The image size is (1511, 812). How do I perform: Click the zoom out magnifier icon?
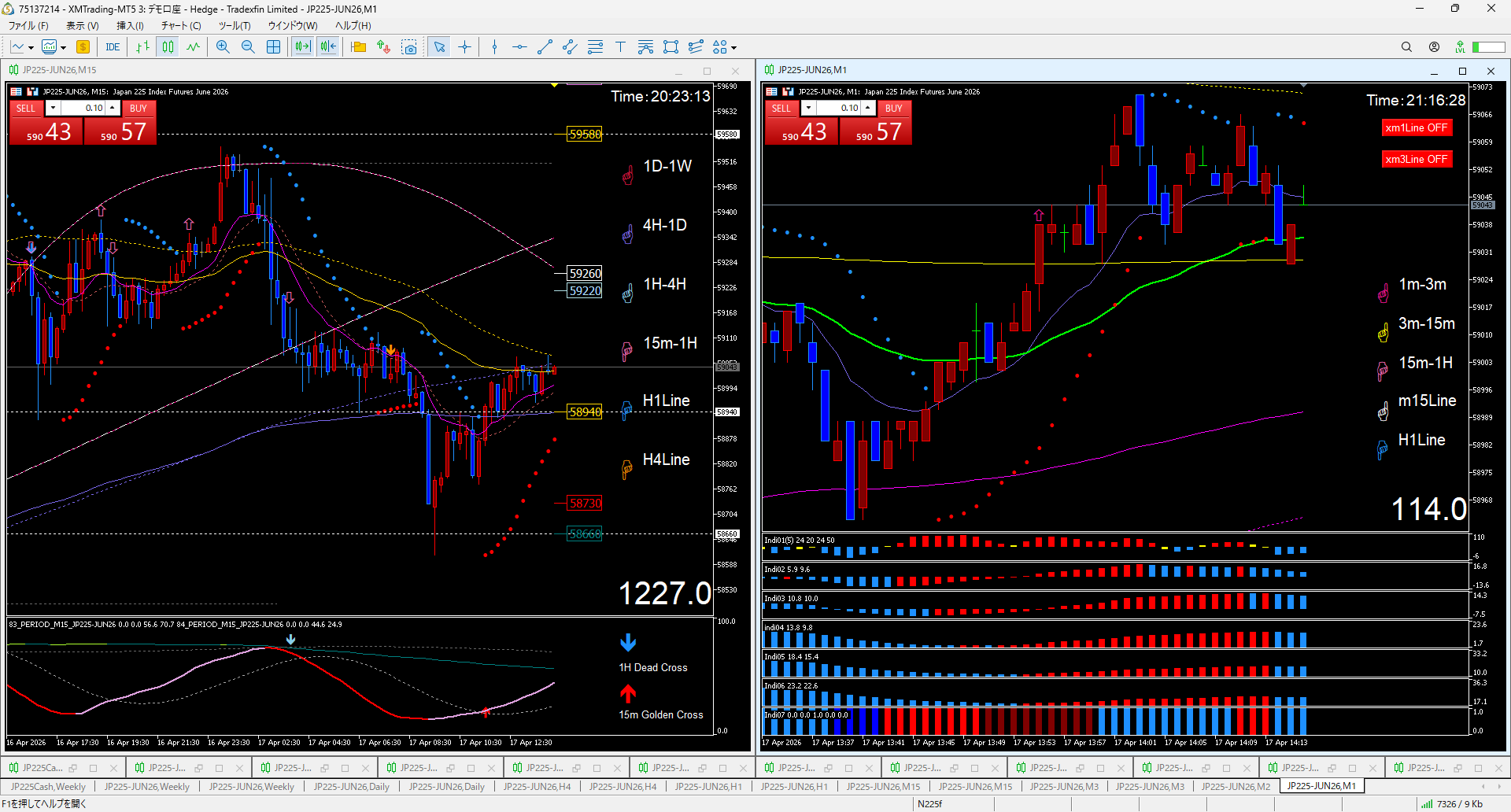tap(248, 47)
